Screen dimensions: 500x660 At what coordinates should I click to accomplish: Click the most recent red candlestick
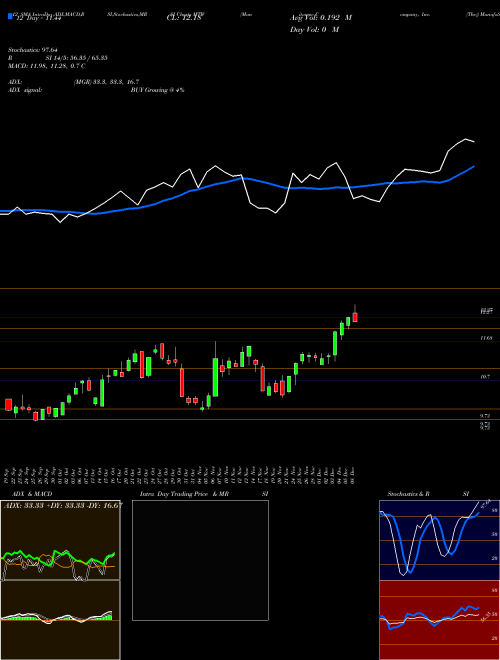click(x=355, y=317)
